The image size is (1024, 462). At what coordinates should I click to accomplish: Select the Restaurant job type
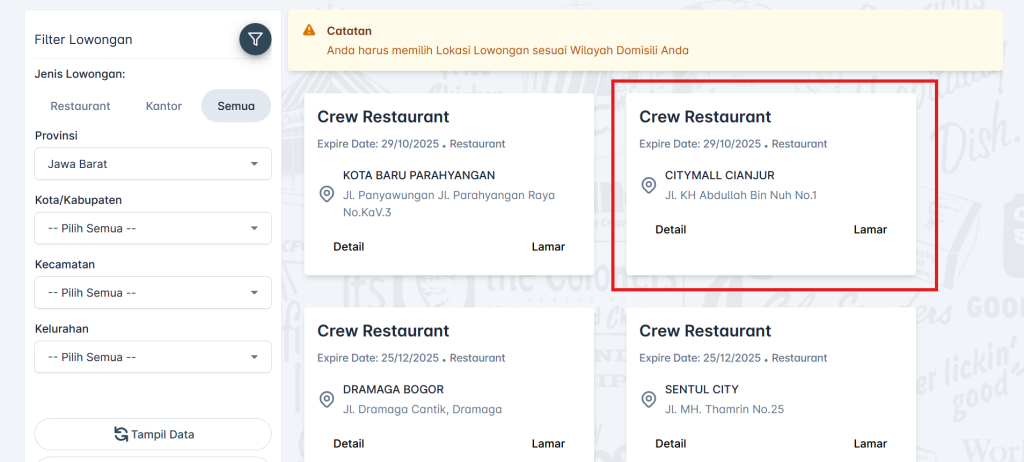80,106
